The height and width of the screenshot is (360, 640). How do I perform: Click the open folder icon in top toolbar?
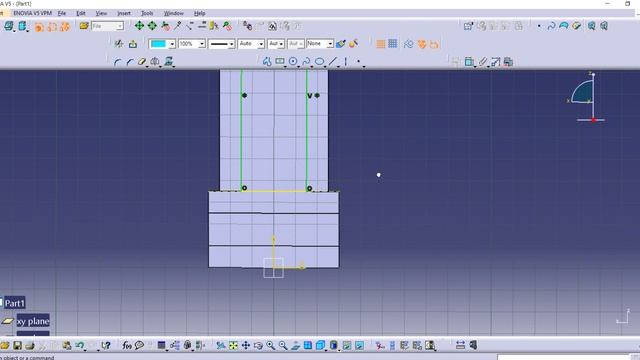tap(84, 26)
